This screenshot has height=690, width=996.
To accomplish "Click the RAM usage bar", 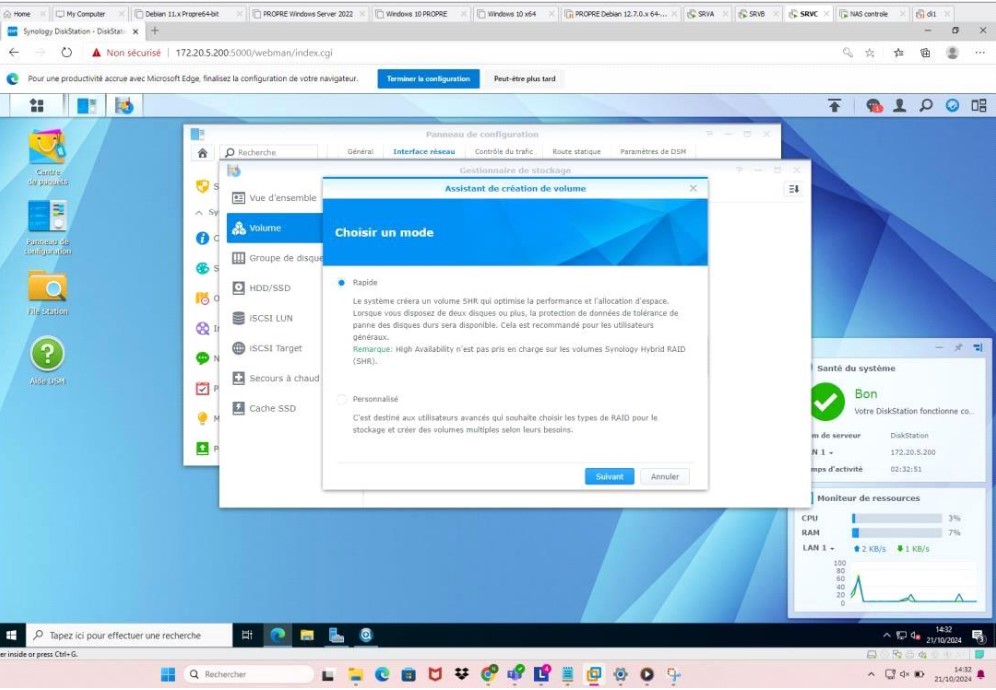I will point(896,533).
